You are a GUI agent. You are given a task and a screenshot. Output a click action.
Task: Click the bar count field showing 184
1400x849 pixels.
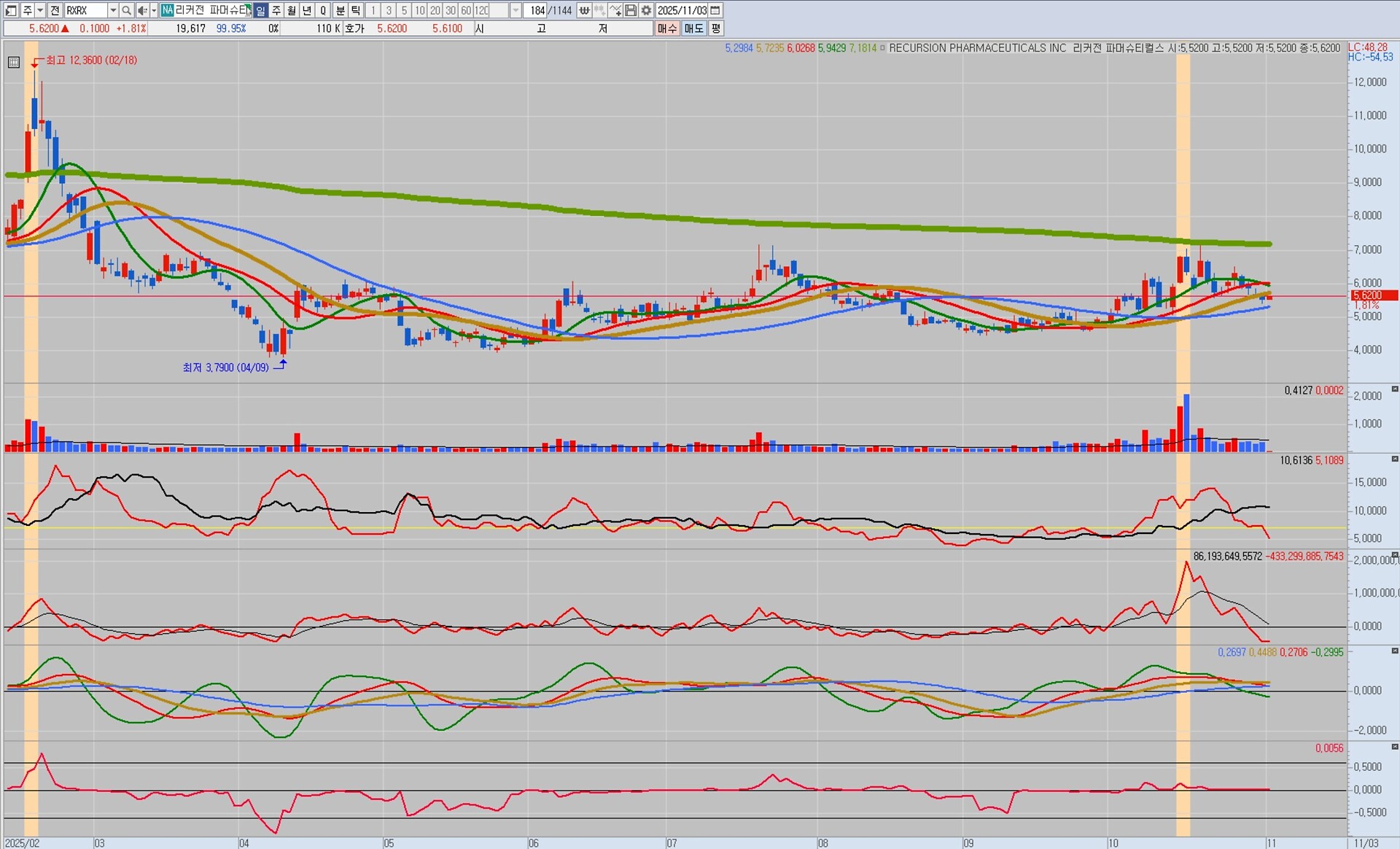click(536, 10)
